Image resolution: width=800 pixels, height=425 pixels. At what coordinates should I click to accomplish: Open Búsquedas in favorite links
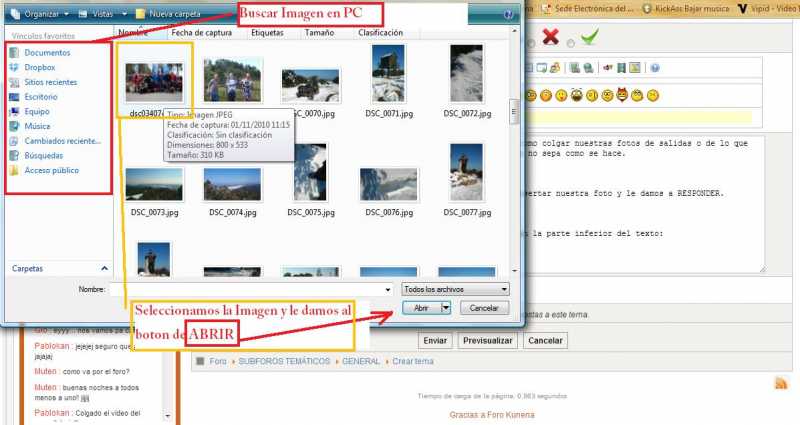coord(43,156)
